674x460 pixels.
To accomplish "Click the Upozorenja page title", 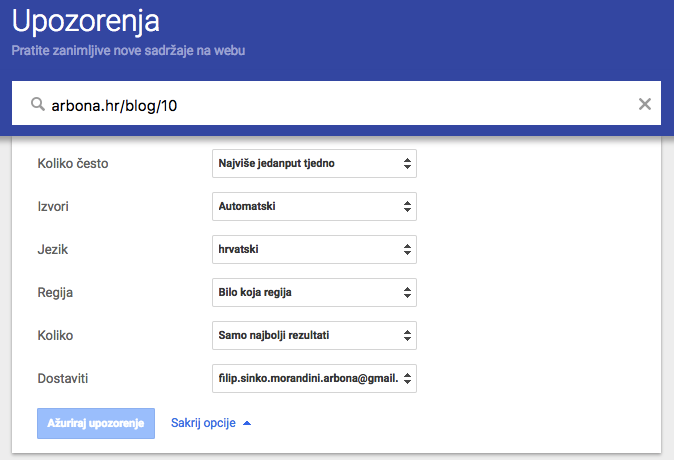I will tap(86, 21).
